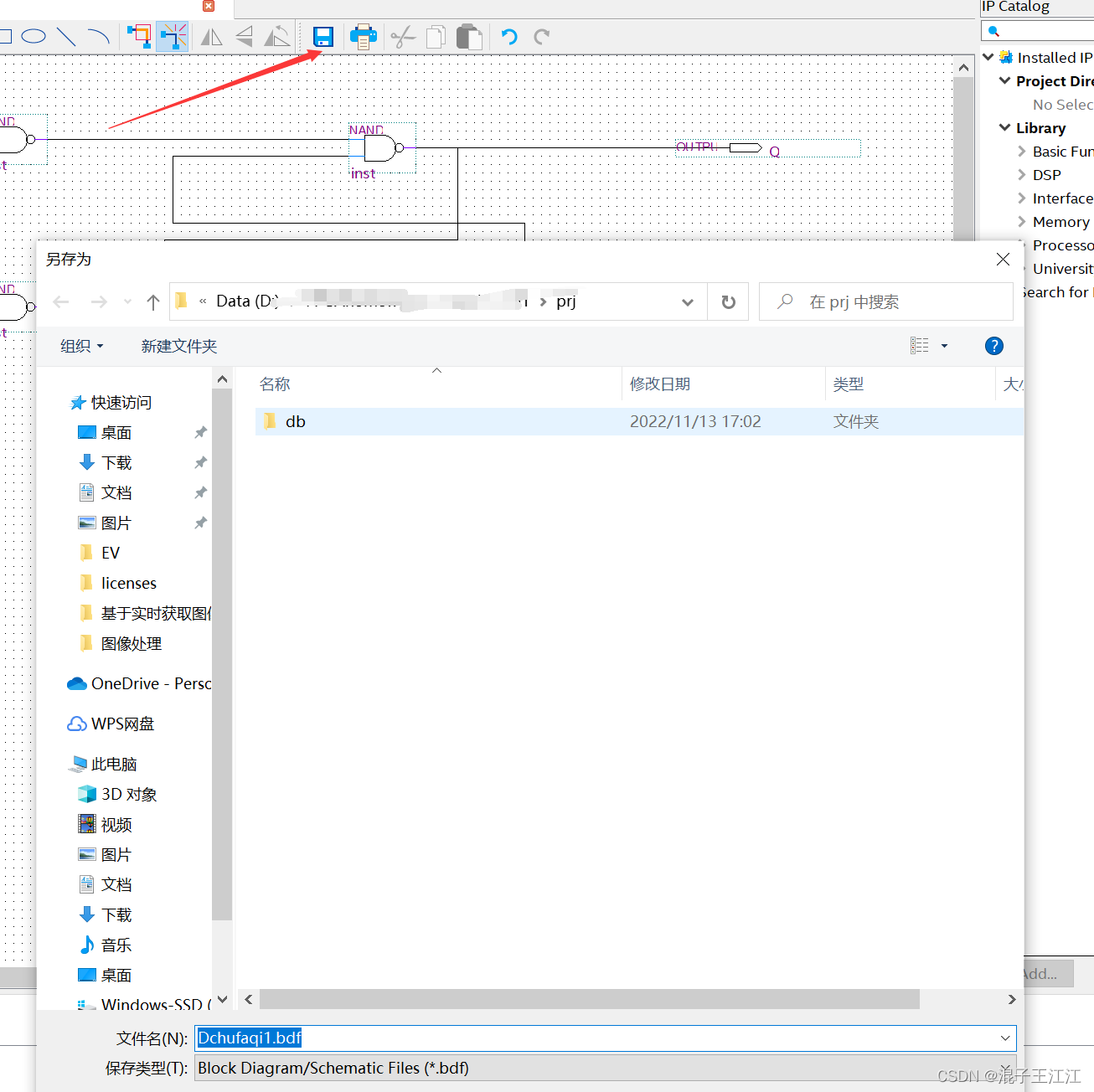Open 图片 under quick access
This screenshot has height=1092, width=1094.
pos(106,523)
